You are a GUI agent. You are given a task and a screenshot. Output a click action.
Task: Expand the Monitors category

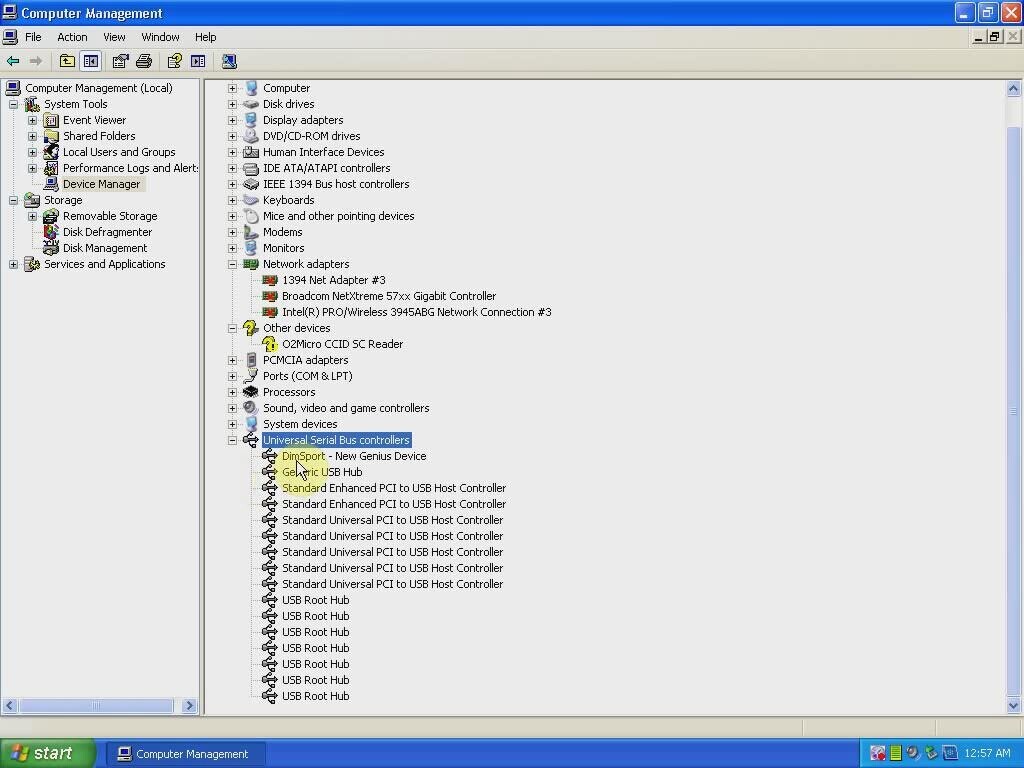[232, 248]
